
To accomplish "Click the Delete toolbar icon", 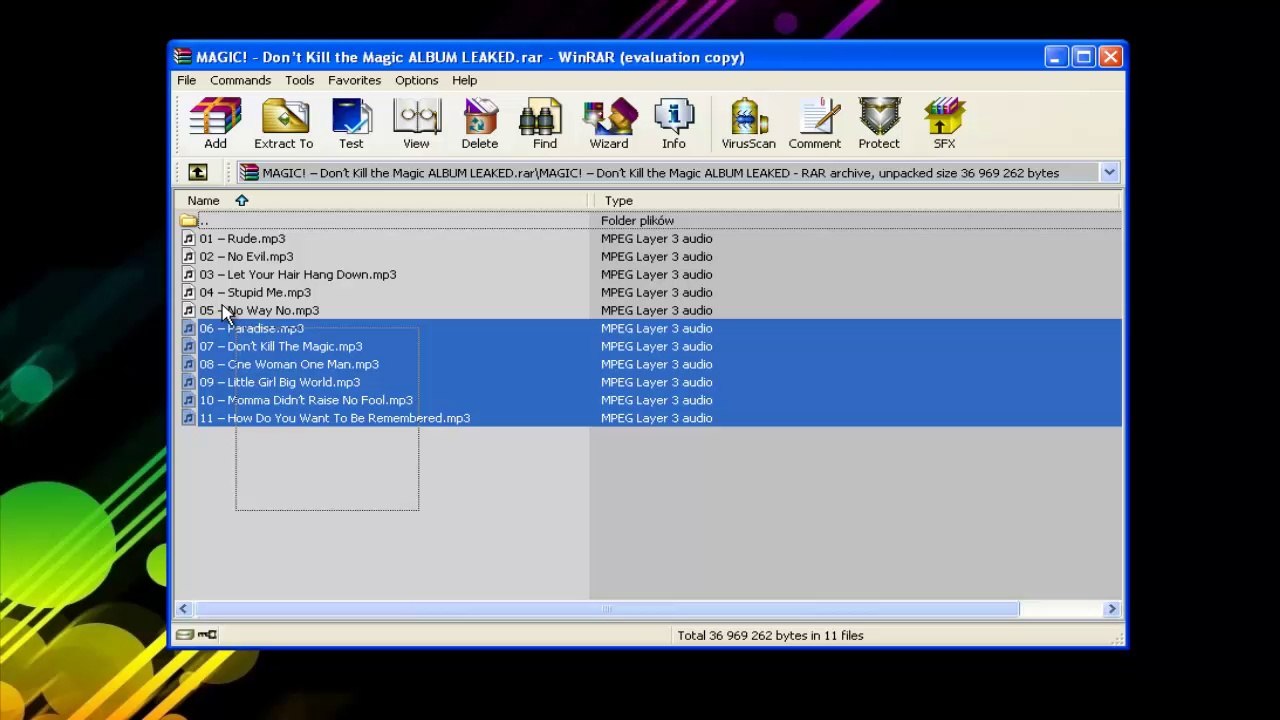I will tap(480, 124).
